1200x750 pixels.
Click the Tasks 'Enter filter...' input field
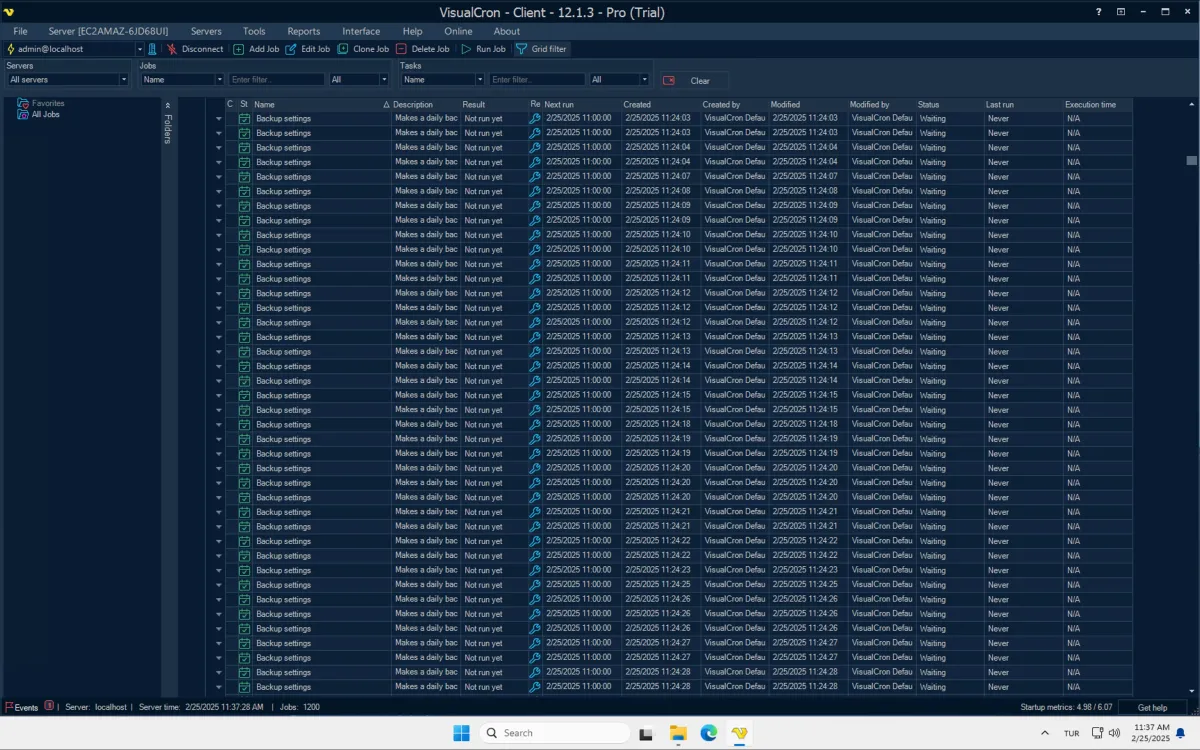(x=537, y=80)
